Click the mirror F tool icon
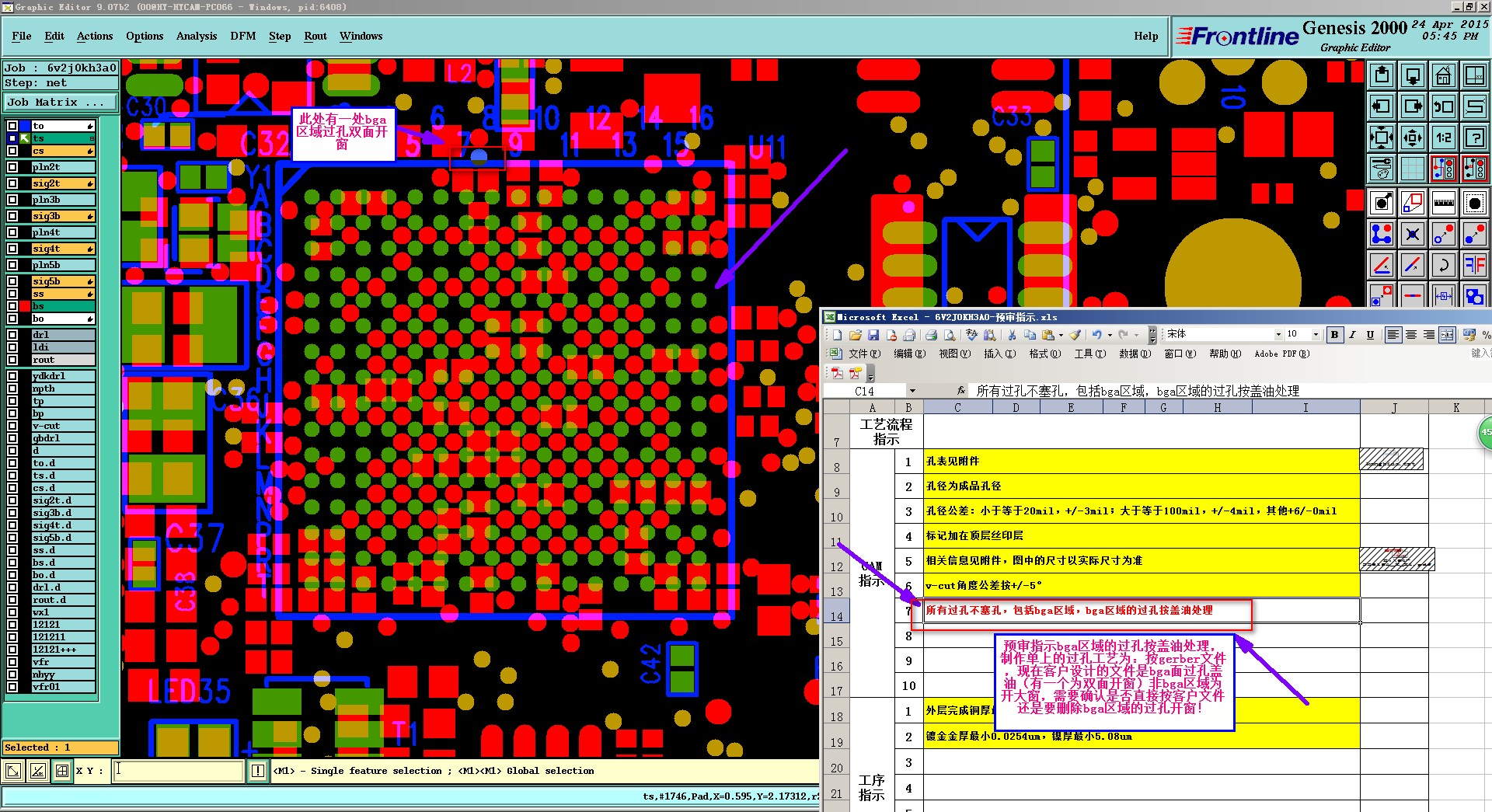The width and height of the screenshot is (1492, 812). click(x=1475, y=265)
